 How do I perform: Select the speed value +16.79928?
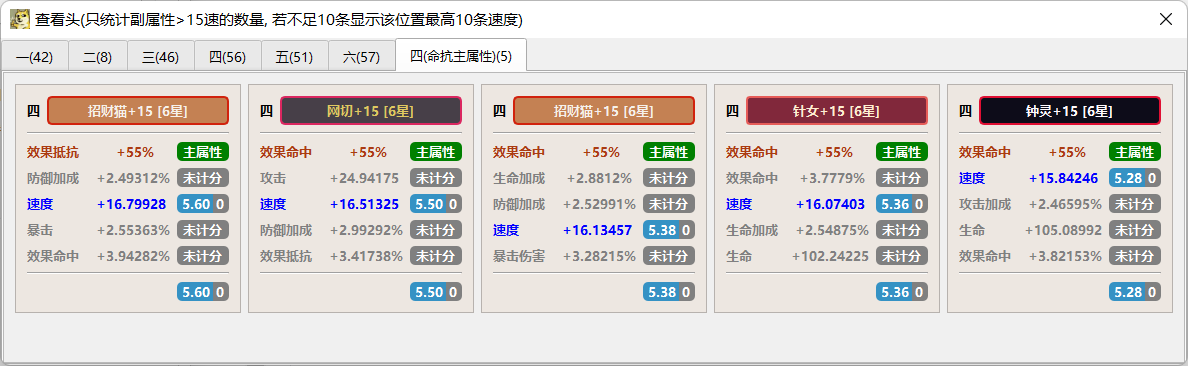pyautogui.click(x=132, y=204)
